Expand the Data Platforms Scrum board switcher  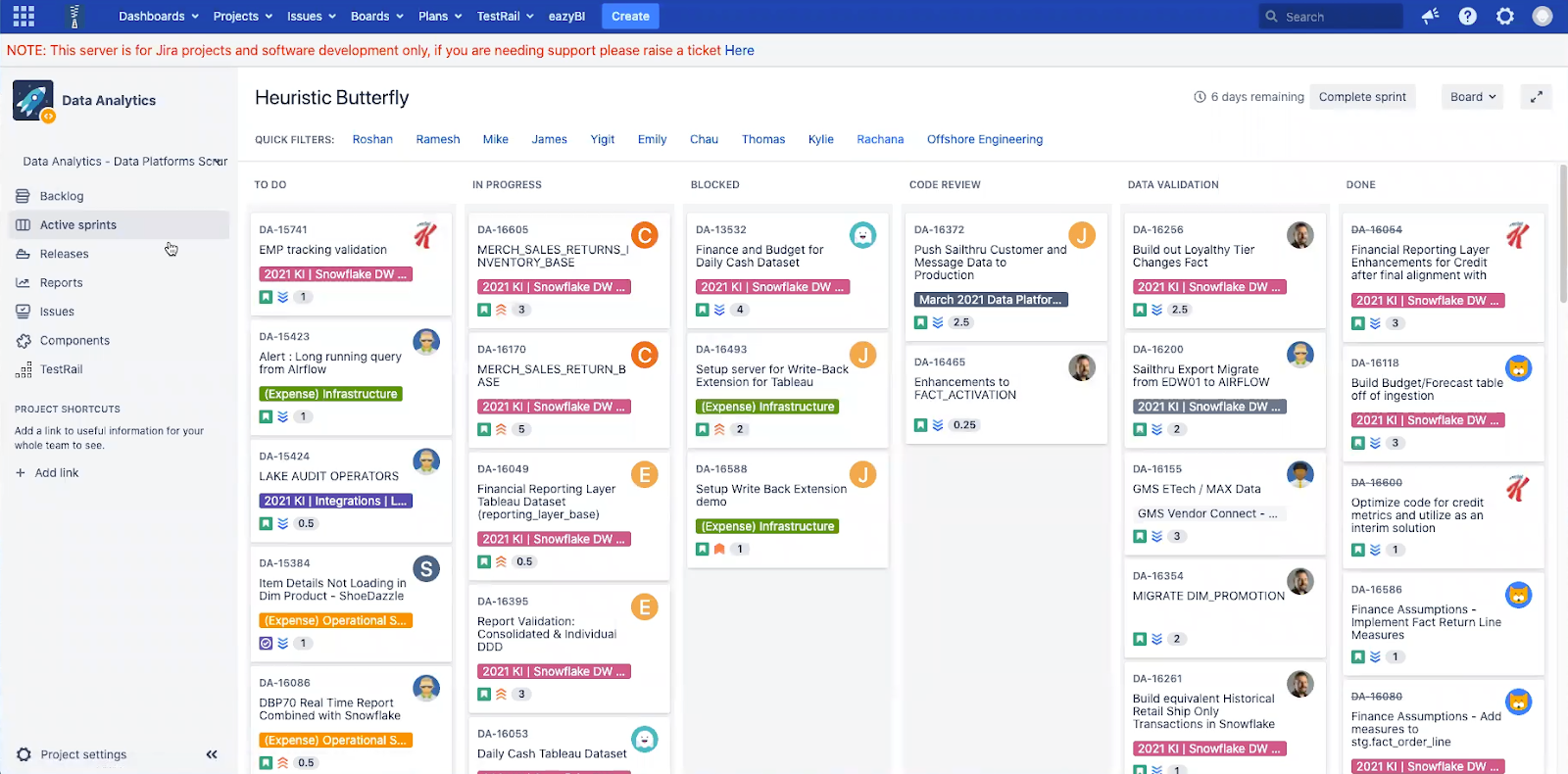pyautogui.click(x=125, y=162)
